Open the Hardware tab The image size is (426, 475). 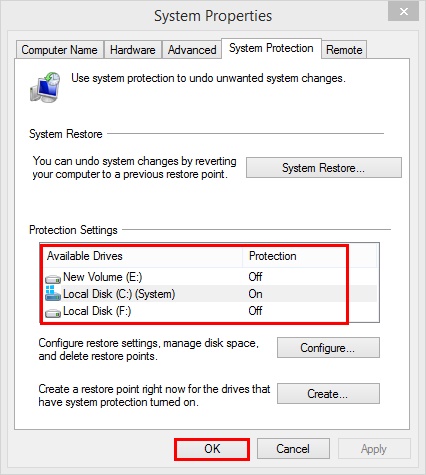point(133,50)
